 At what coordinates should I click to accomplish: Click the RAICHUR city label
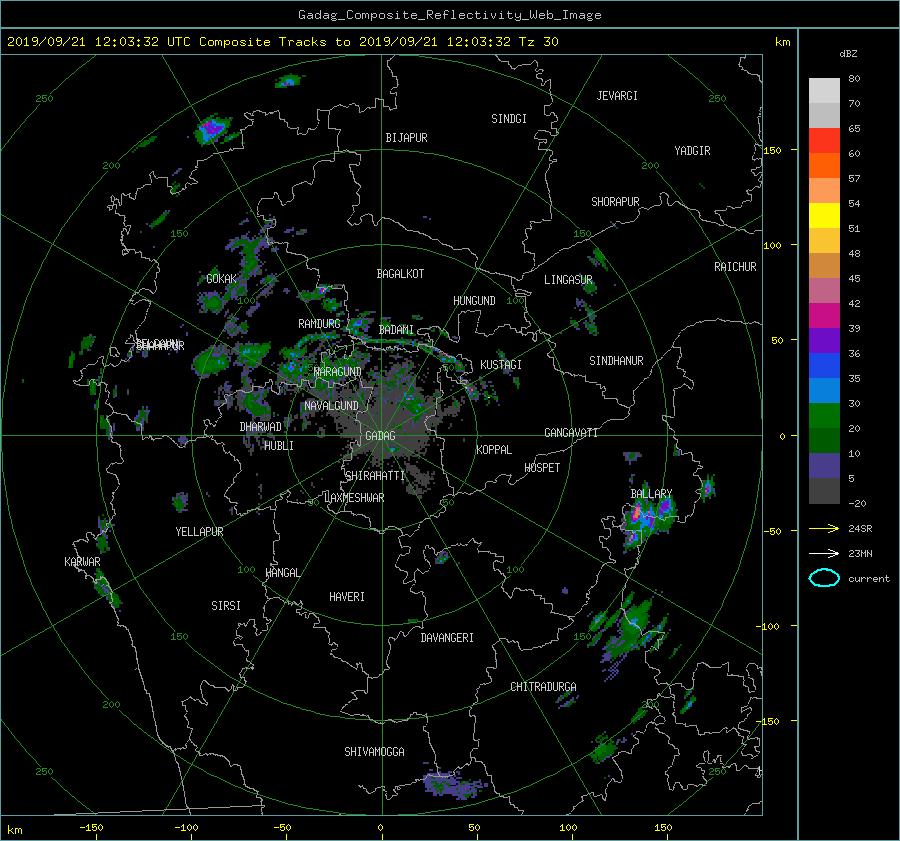(735, 267)
